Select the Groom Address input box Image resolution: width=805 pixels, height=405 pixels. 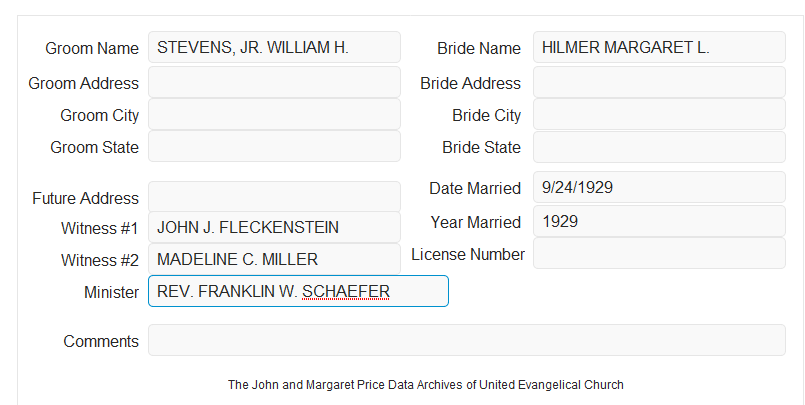(x=274, y=82)
